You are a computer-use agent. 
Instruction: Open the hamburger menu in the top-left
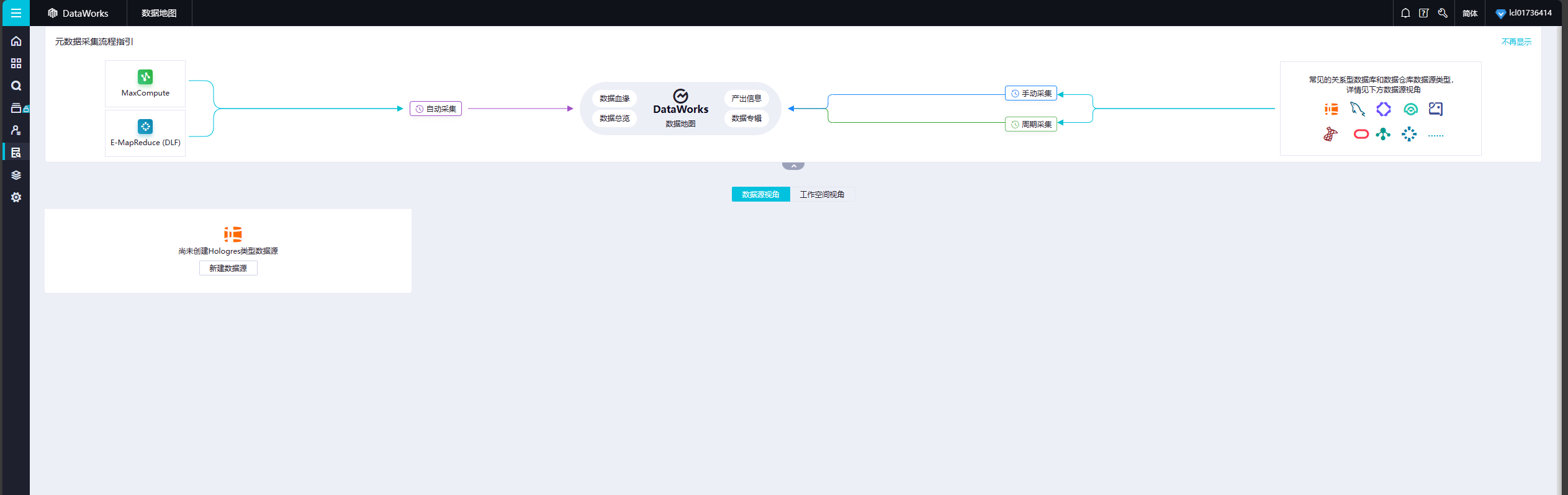coord(16,13)
